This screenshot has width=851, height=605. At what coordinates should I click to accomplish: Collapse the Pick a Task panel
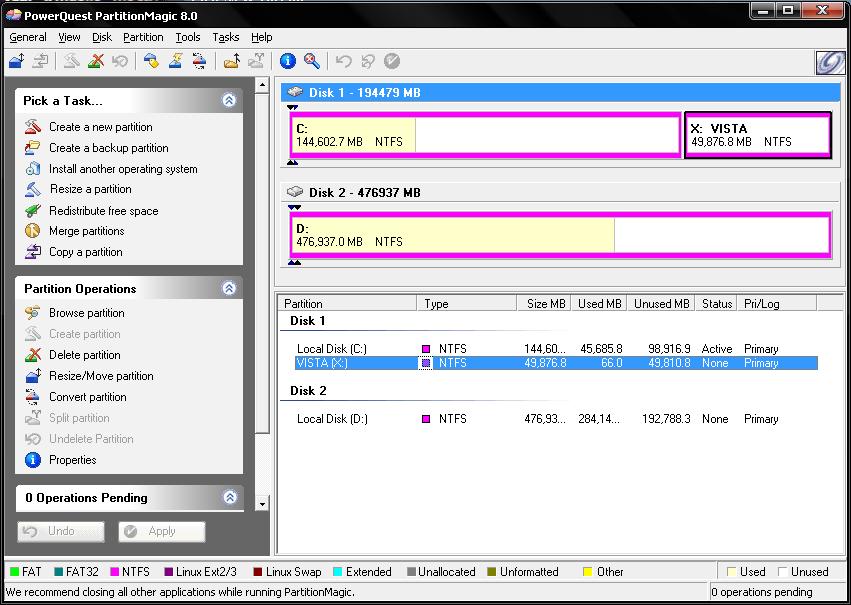coord(229,100)
